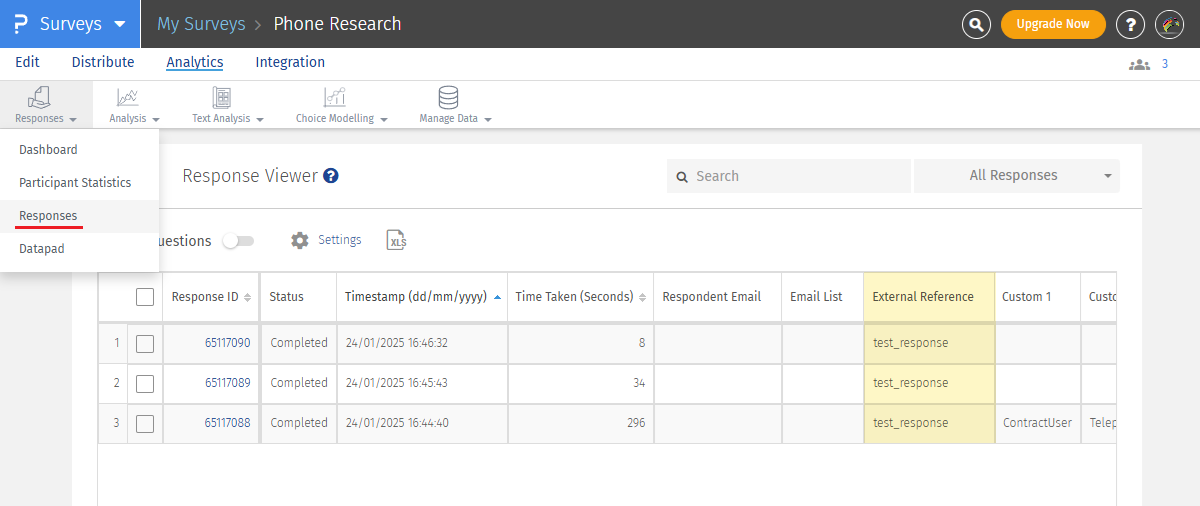Select all responses with header checkbox
Image resolution: width=1200 pixels, height=506 pixels.
pyautogui.click(x=145, y=297)
